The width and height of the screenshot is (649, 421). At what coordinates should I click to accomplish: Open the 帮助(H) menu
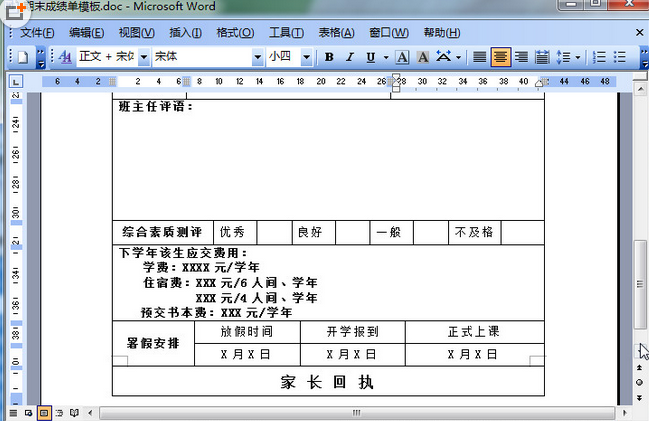point(442,33)
